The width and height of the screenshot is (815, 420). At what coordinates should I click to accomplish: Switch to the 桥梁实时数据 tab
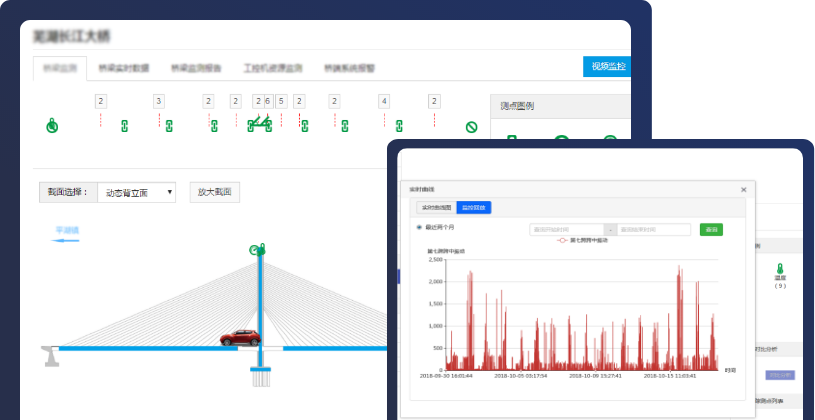click(x=124, y=68)
